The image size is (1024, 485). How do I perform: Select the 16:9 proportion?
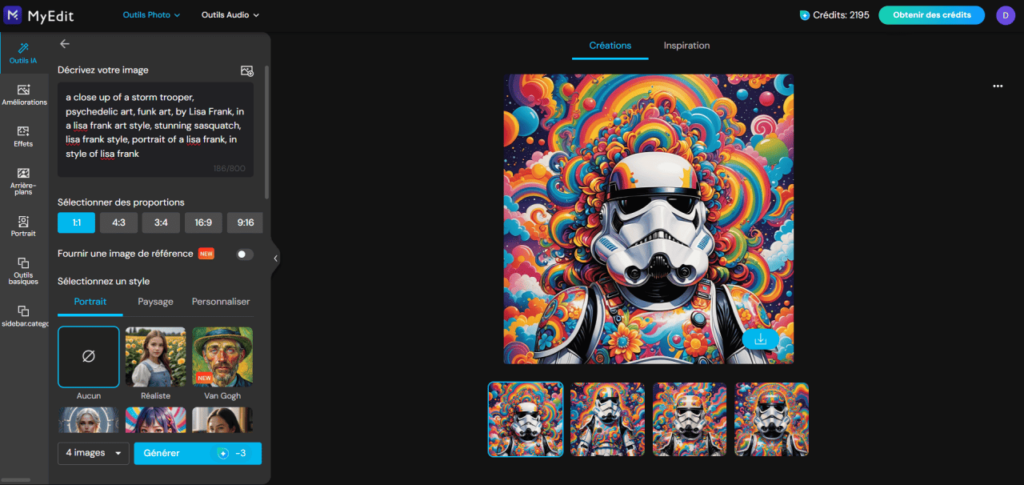(x=203, y=223)
